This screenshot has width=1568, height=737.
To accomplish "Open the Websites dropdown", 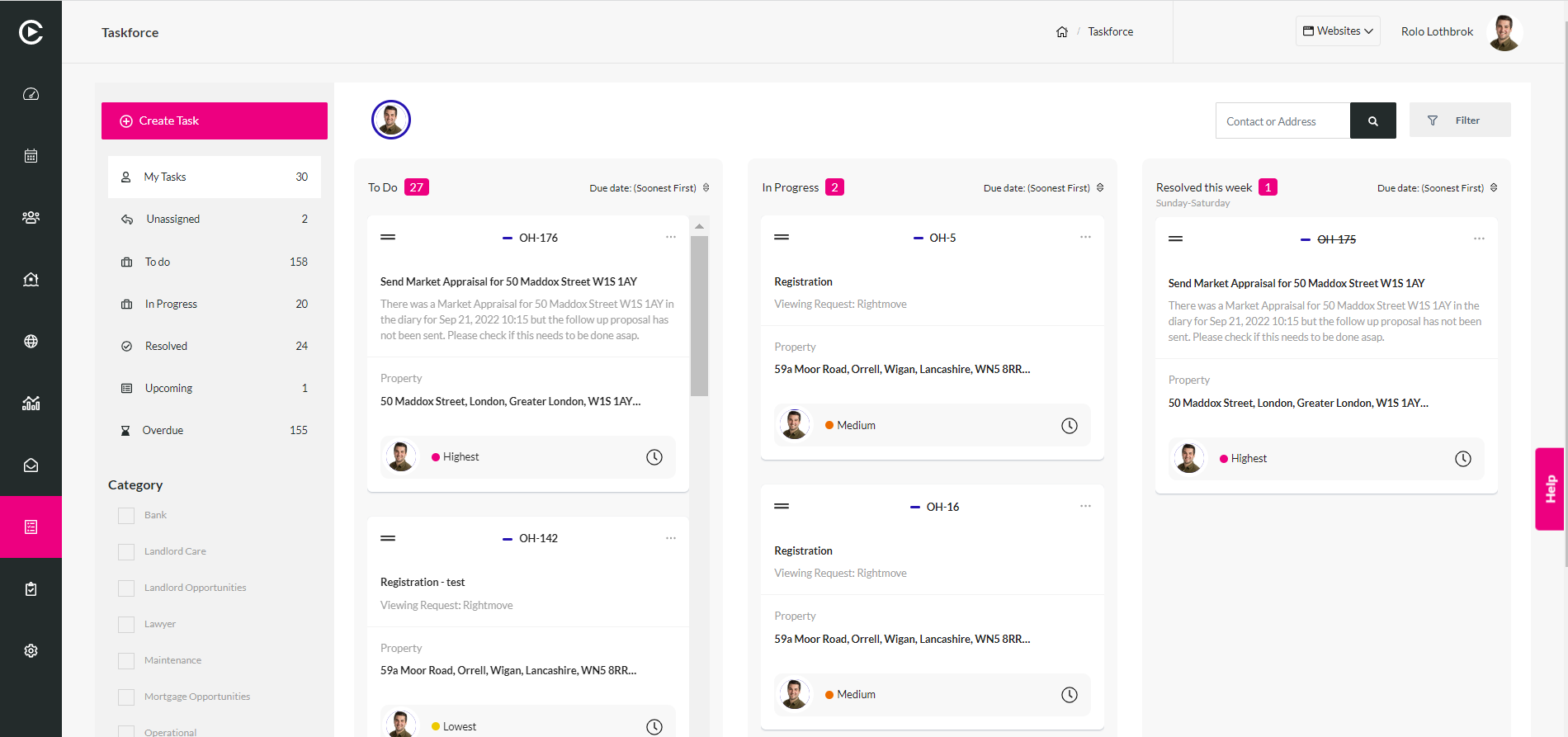I will 1338,31.
